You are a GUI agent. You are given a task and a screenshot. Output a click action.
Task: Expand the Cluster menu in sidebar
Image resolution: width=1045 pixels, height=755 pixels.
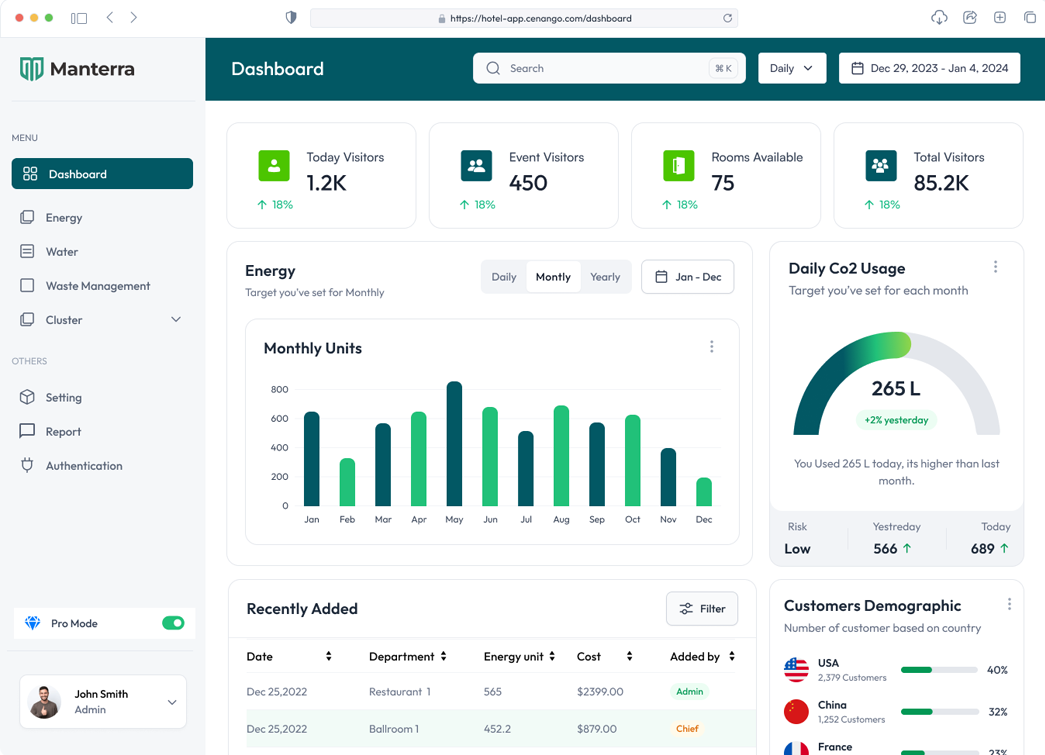point(176,319)
